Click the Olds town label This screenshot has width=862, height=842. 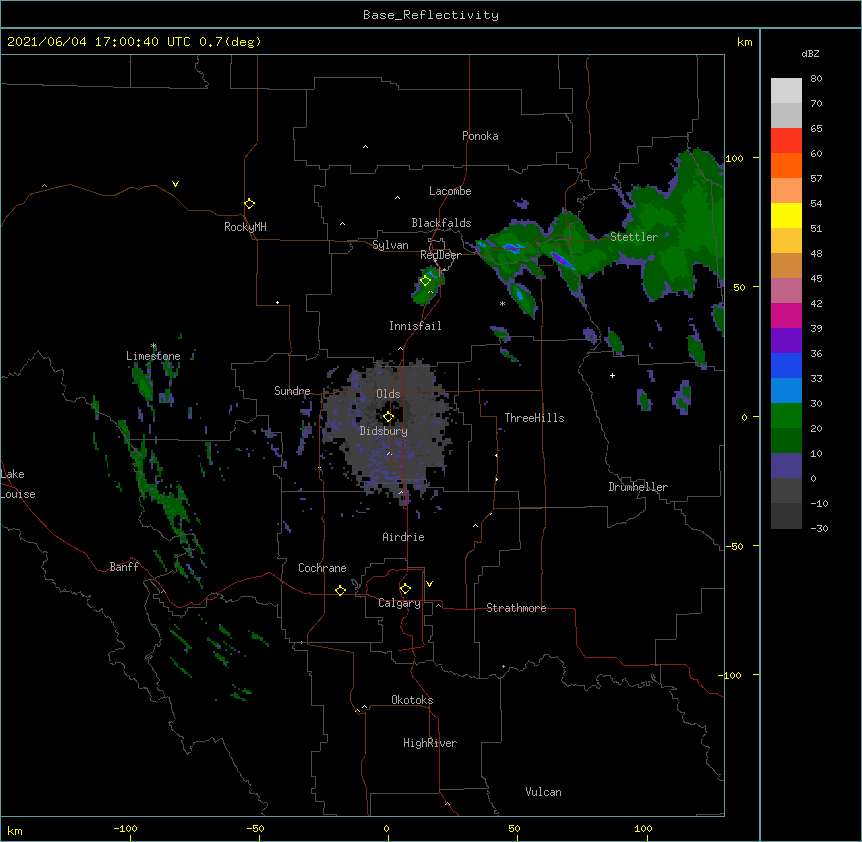[388, 394]
